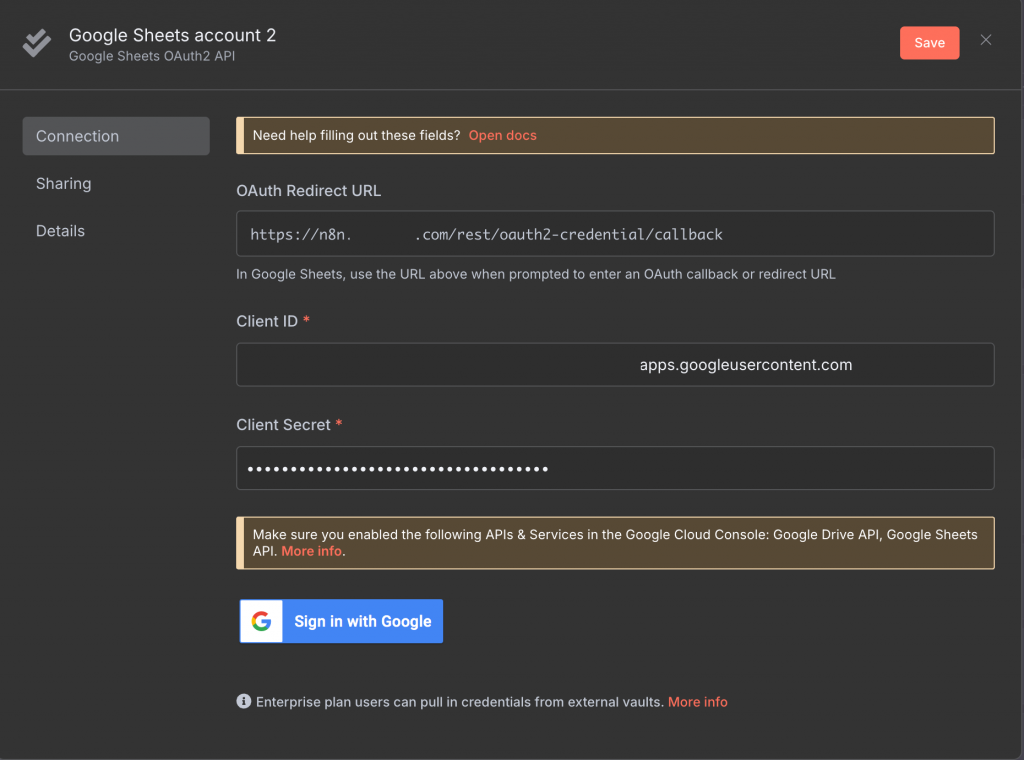Save the Google Sheets credential

point(929,43)
